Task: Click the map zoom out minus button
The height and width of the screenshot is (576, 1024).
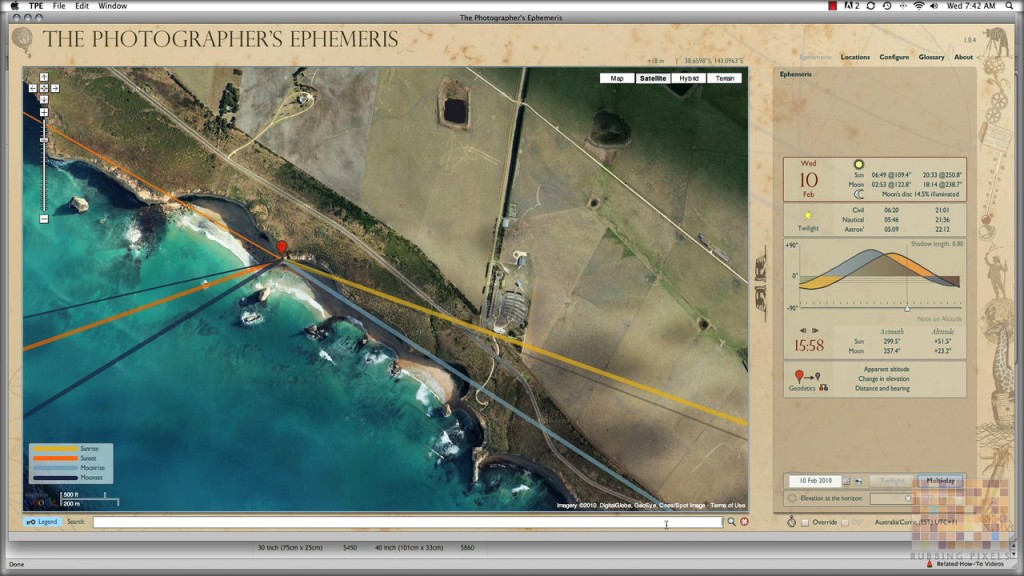Action: (44, 219)
